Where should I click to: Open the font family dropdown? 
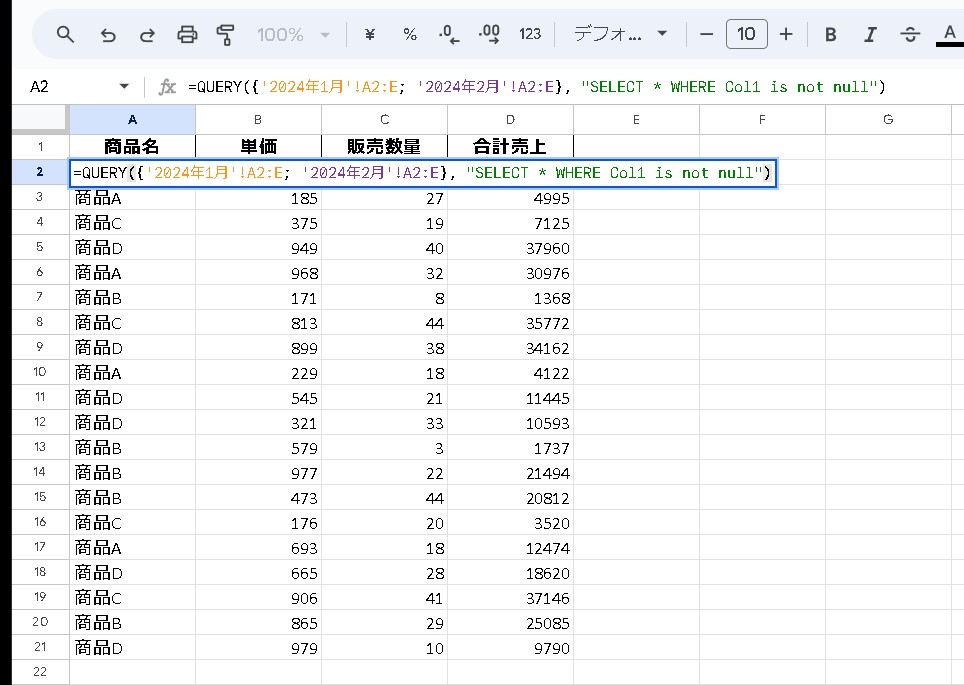[620, 35]
